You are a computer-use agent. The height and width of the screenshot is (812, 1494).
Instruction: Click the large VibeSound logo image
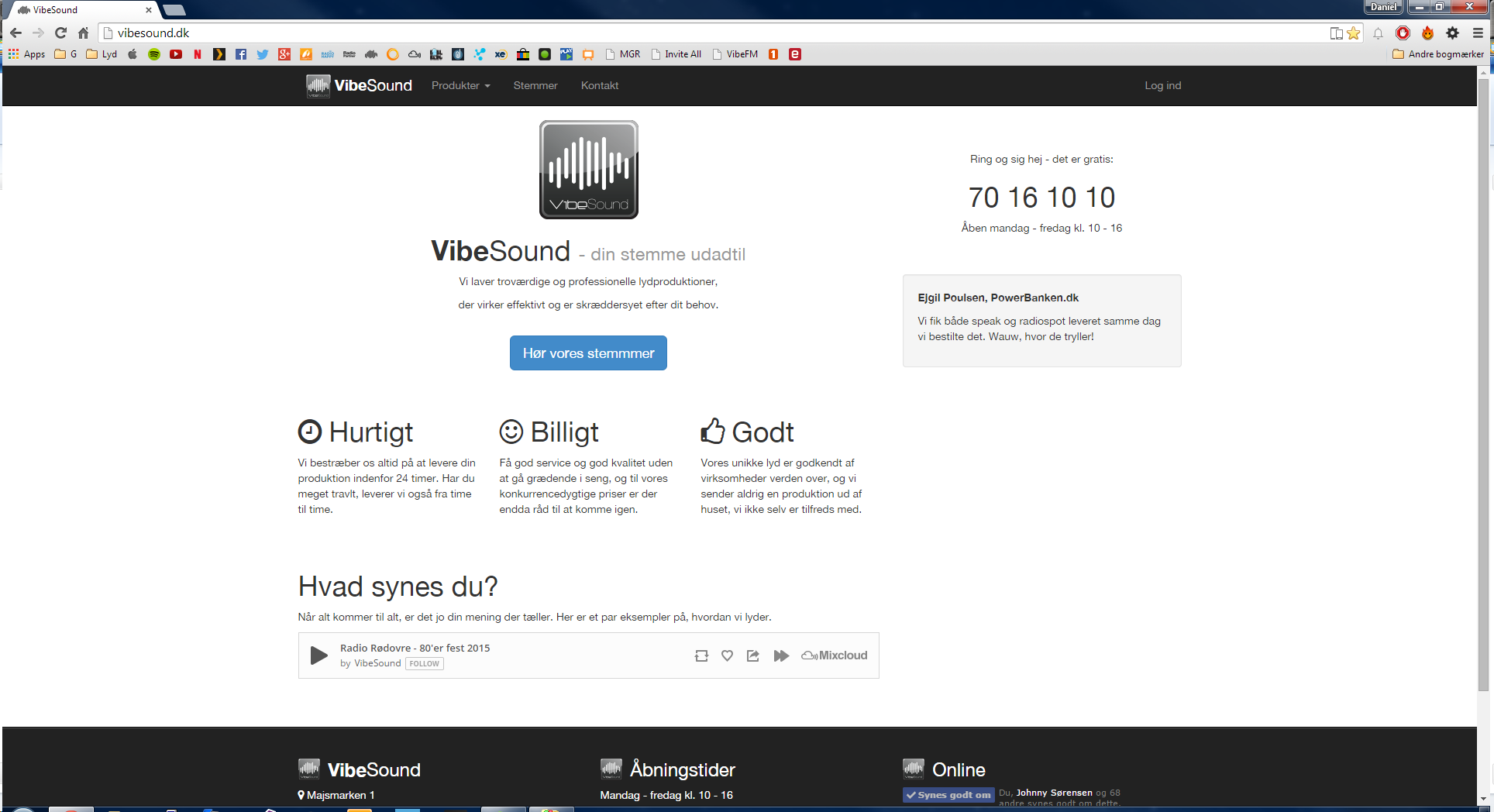tap(589, 170)
